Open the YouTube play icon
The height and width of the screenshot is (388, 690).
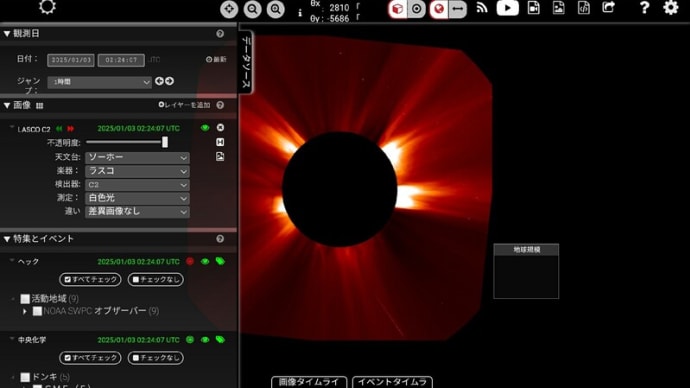pos(507,8)
